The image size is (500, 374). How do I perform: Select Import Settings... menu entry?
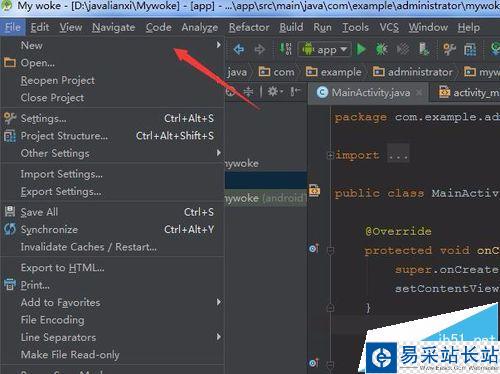click(112, 174)
